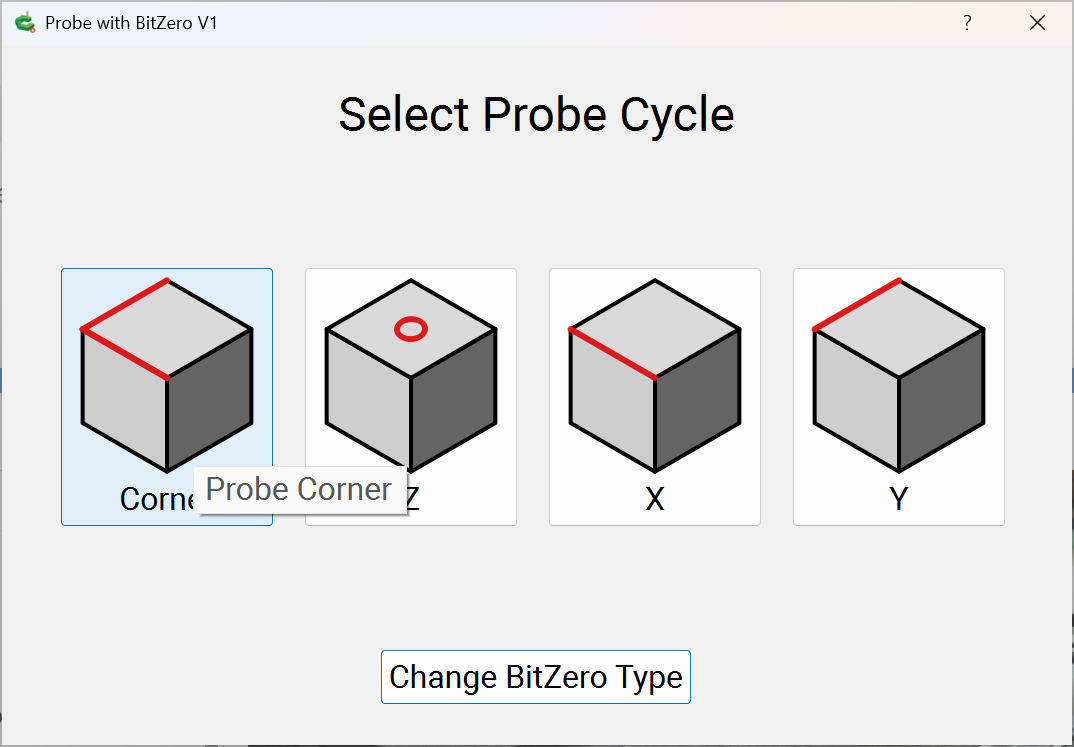Click the "Y" label under the cube
Image resolution: width=1074 pixels, height=747 pixels.
point(899,498)
